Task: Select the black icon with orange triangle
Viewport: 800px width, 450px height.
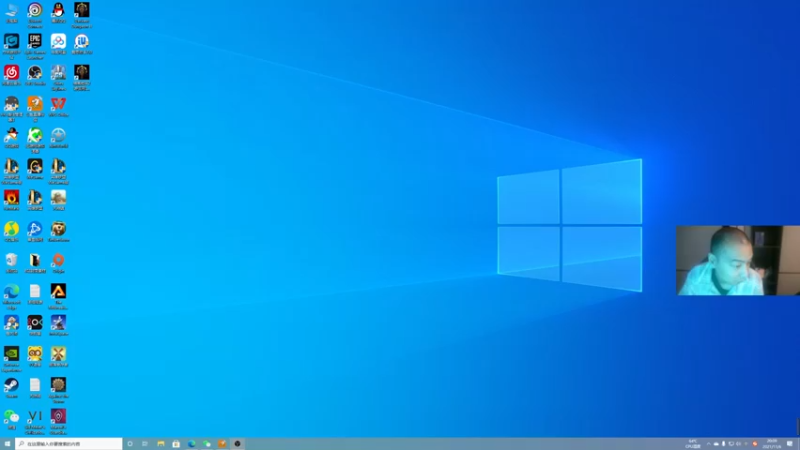Action: pyautogui.click(x=58, y=296)
